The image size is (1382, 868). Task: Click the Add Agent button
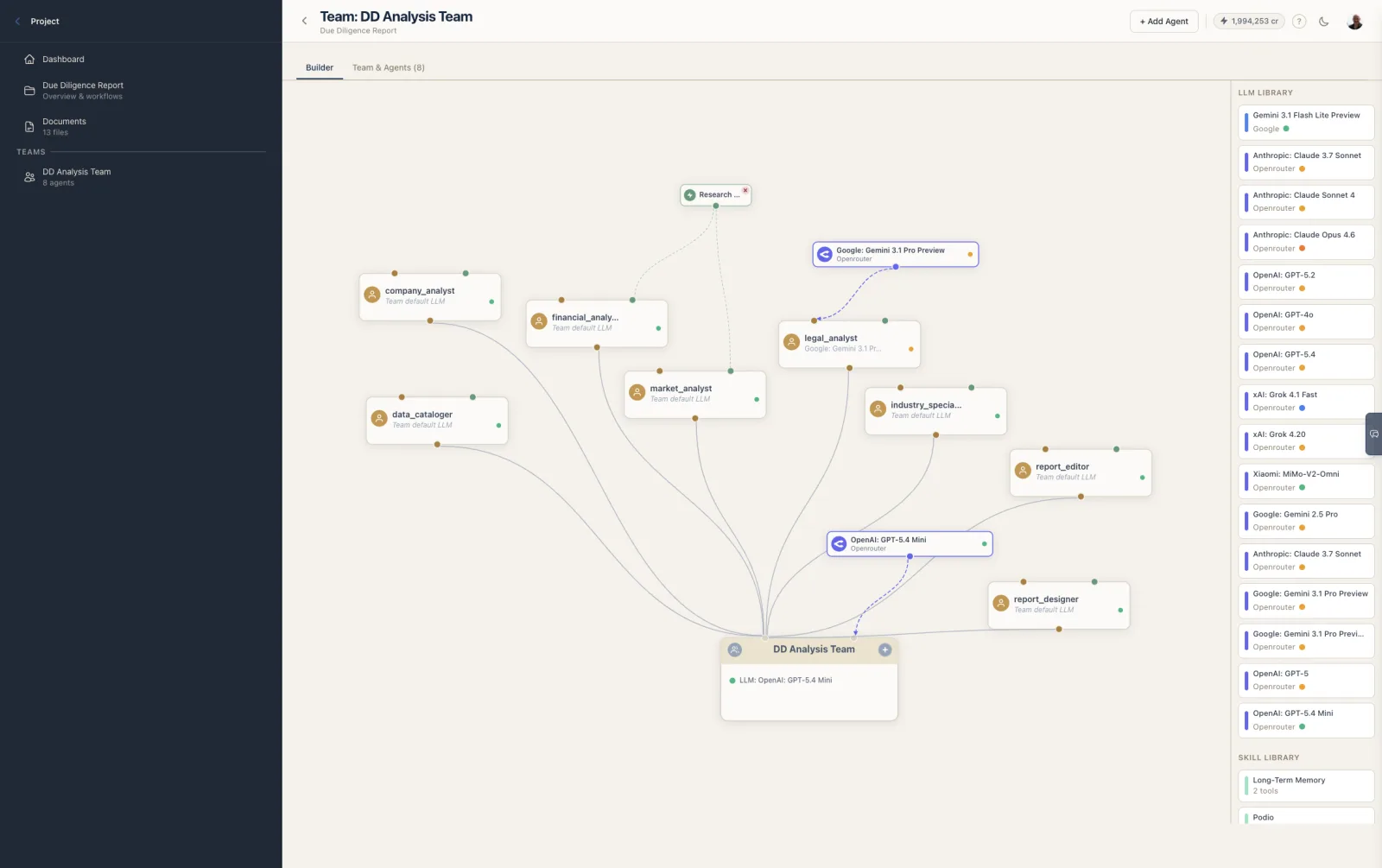(1163, 22)
